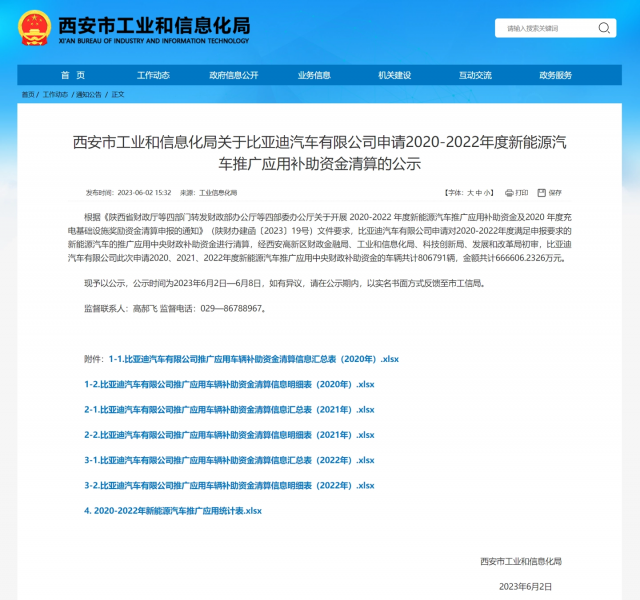Viewport: 640px width, 600px height.
Task: Click the supervision phone 029—86788967
Action: pos(231,309)
